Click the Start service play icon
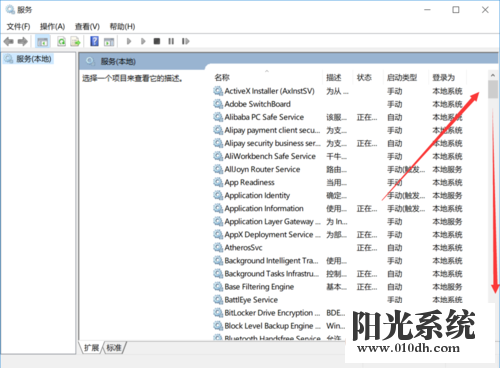Image resolution: width=500 pixels, height=368 pixels. click(129, 41)
